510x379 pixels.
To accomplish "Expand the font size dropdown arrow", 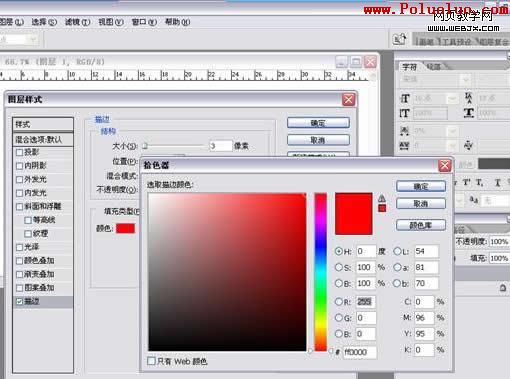I will coord(452,99).
